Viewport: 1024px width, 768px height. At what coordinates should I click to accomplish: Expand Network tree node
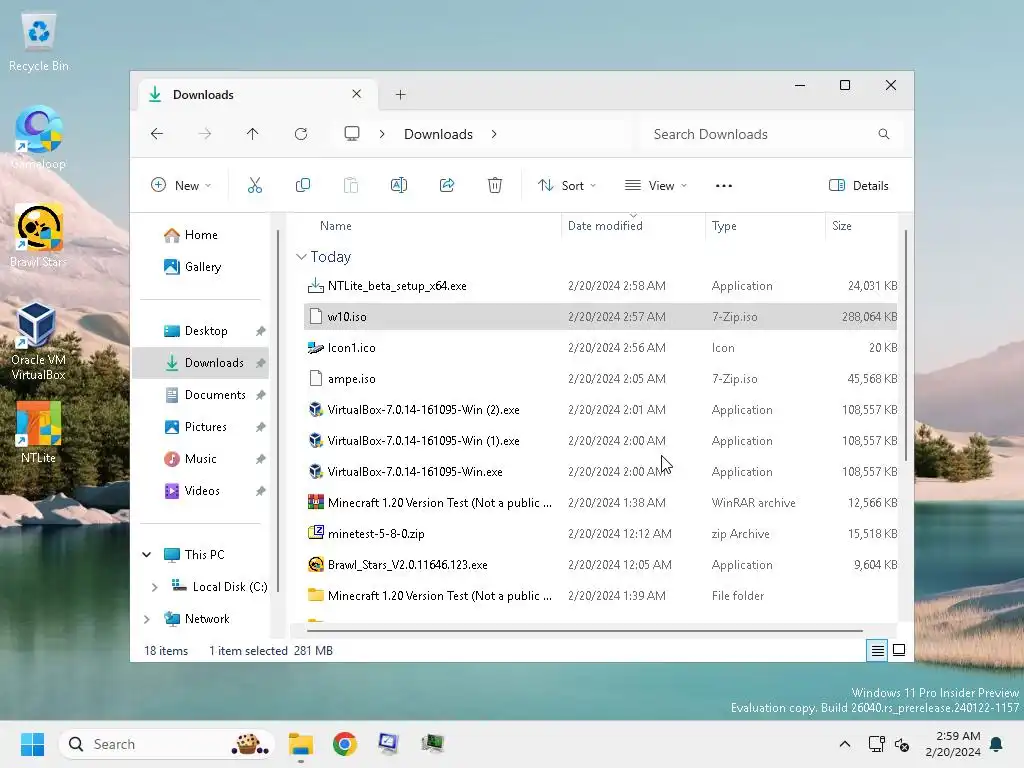[x=147, y=618]
